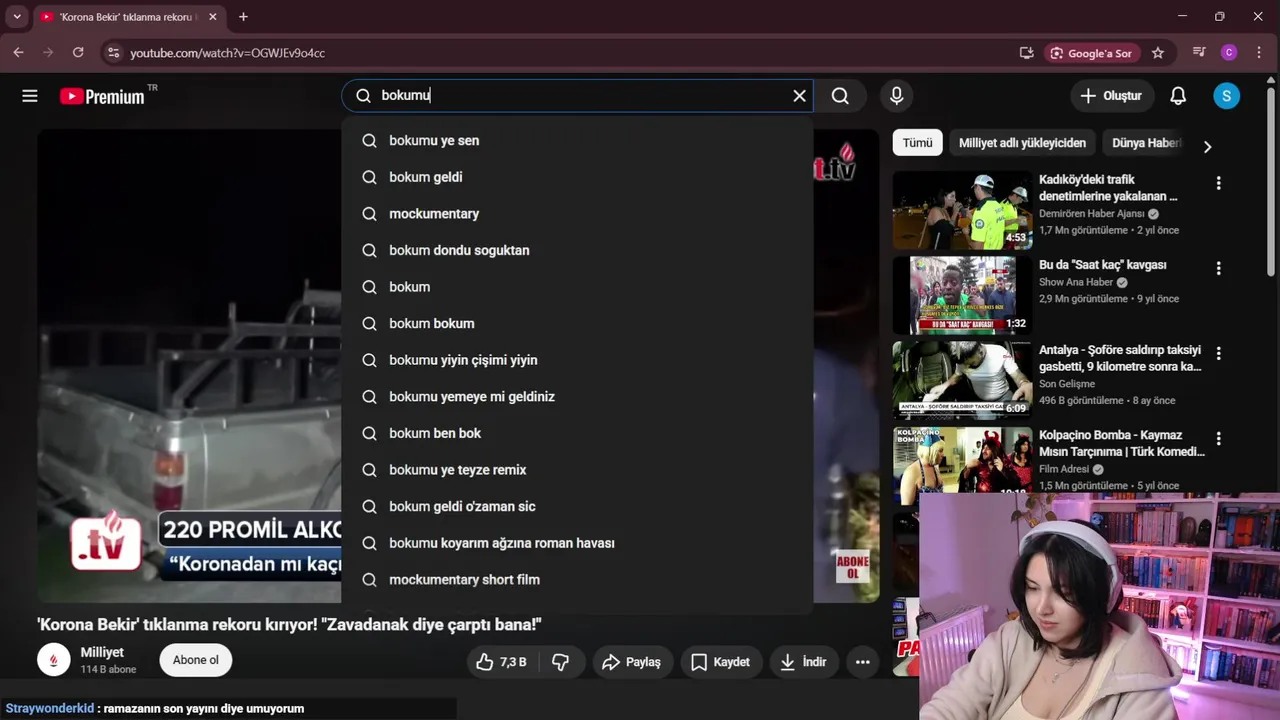This screenshot has width=1280, height=720.
Task: Click the install or cast icon in the address bar
Action: [x=1026, y=53]
